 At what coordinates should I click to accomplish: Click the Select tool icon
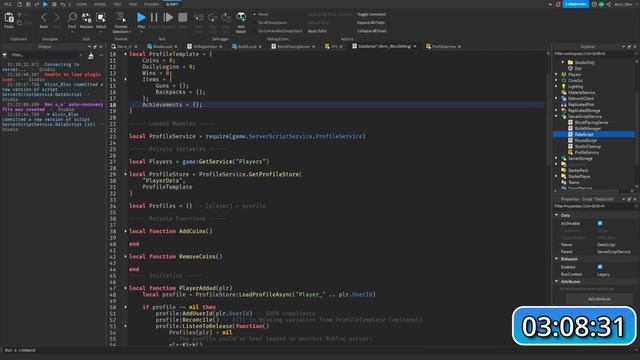pos(100,17)
